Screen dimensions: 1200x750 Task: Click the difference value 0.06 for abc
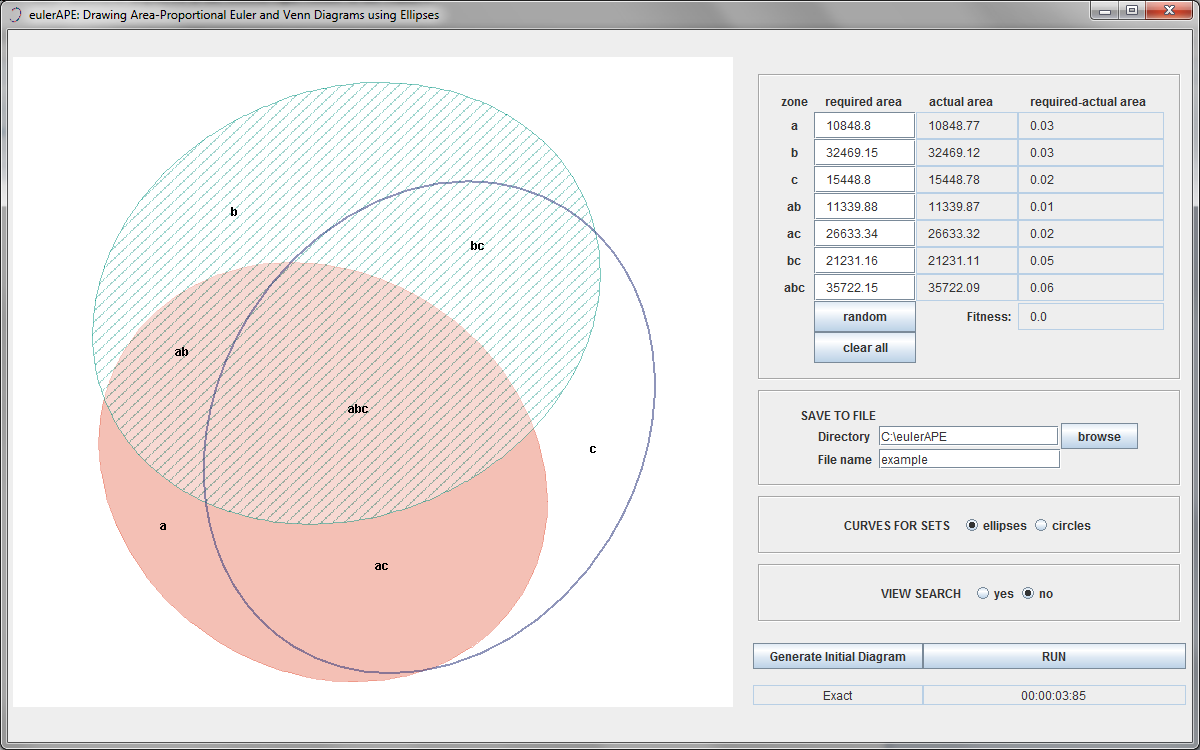point(1091,287)
